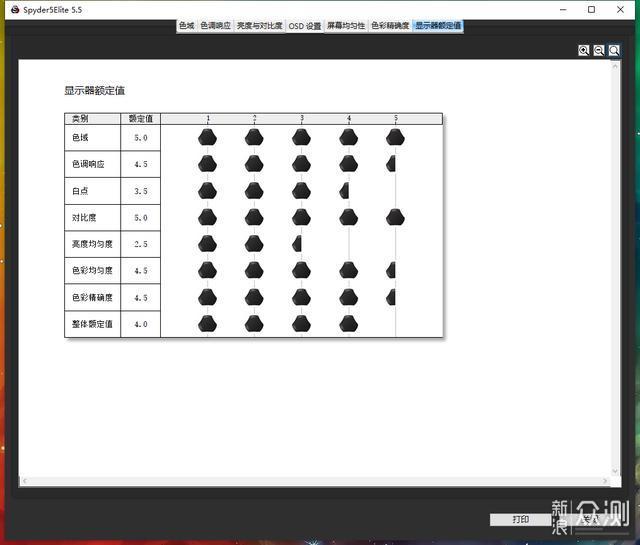The width and height of the screenshot is (640, 545).
Task: Click the 类别 column header
Action: pyautogui.click(x=80, y=119)
